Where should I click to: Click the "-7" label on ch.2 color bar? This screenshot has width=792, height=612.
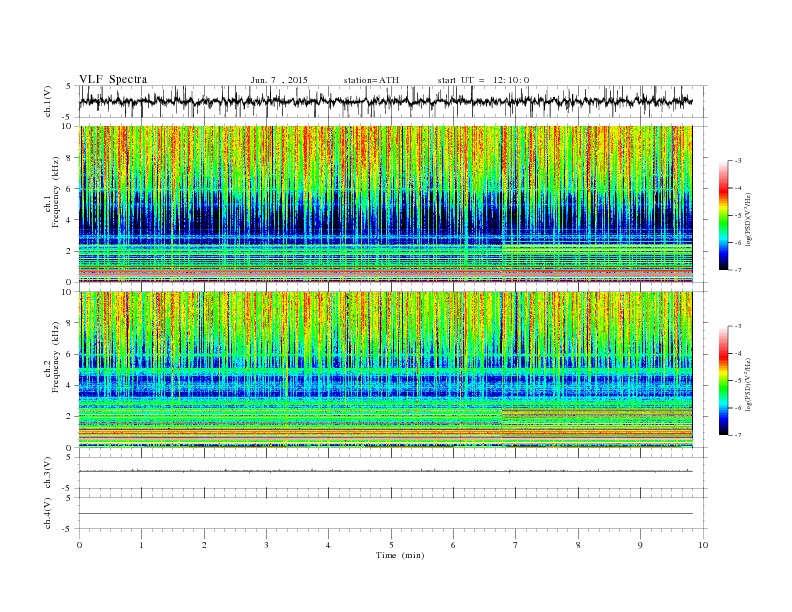point(738,435)
